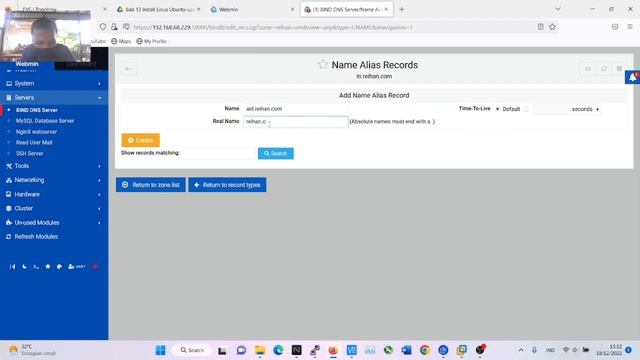The height and width of the screenshot is (360, 640).
Task: Click Return to record types button
Action: click(x=227, y=185)
